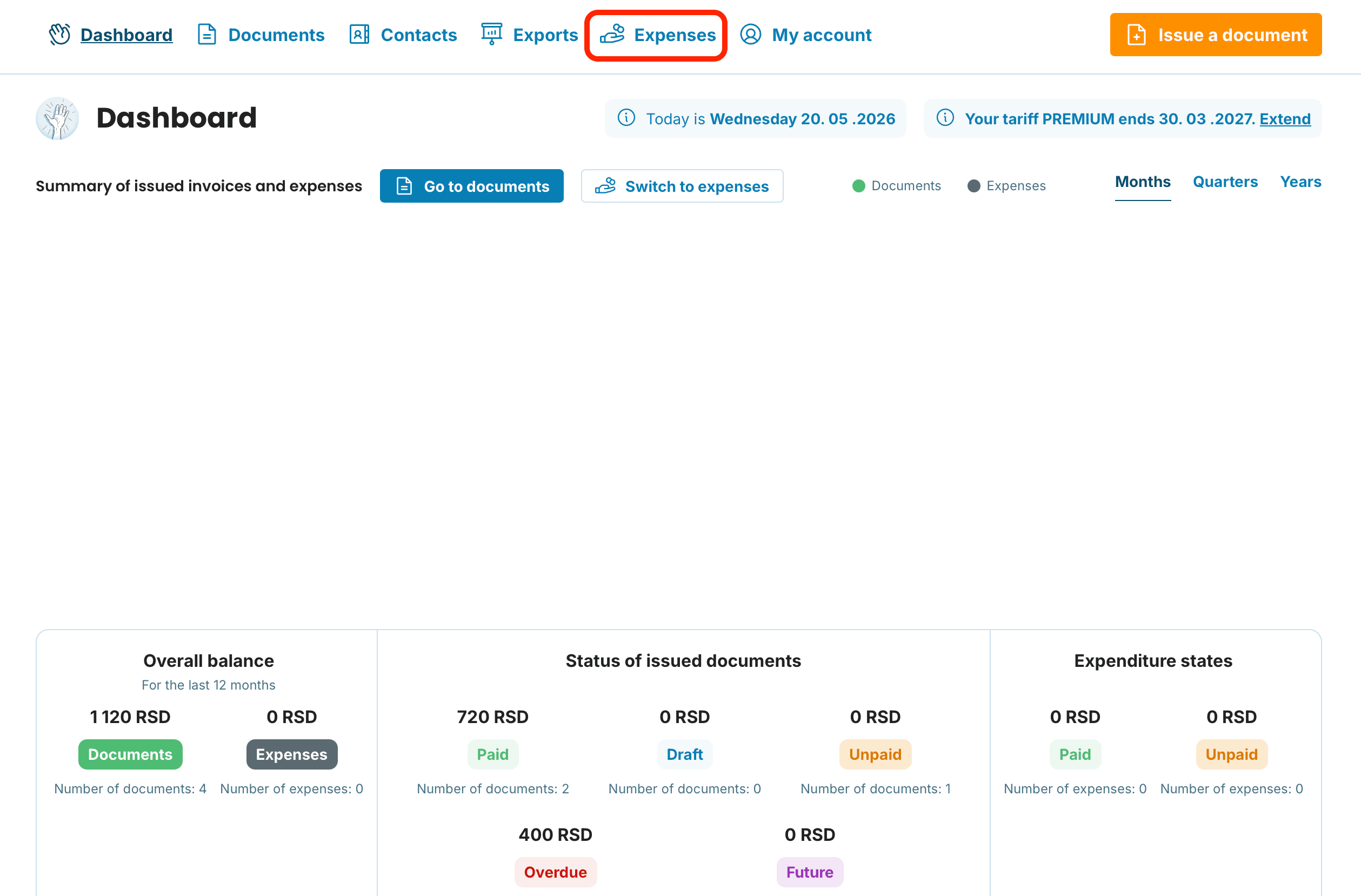Viewport: 1361px width, 896px height.
Task: Click the "Wednesday 20. 05 .2026" date text
Action: point(802,119)
